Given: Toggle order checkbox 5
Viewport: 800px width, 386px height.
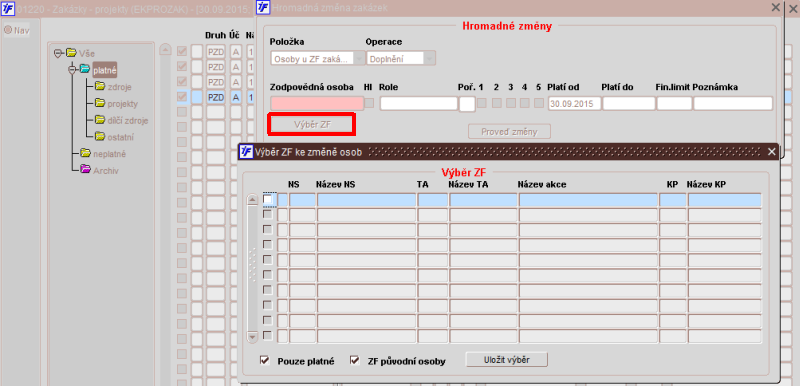Looking at the screenshot, I should pyautogui.click(x=539, y=103).
